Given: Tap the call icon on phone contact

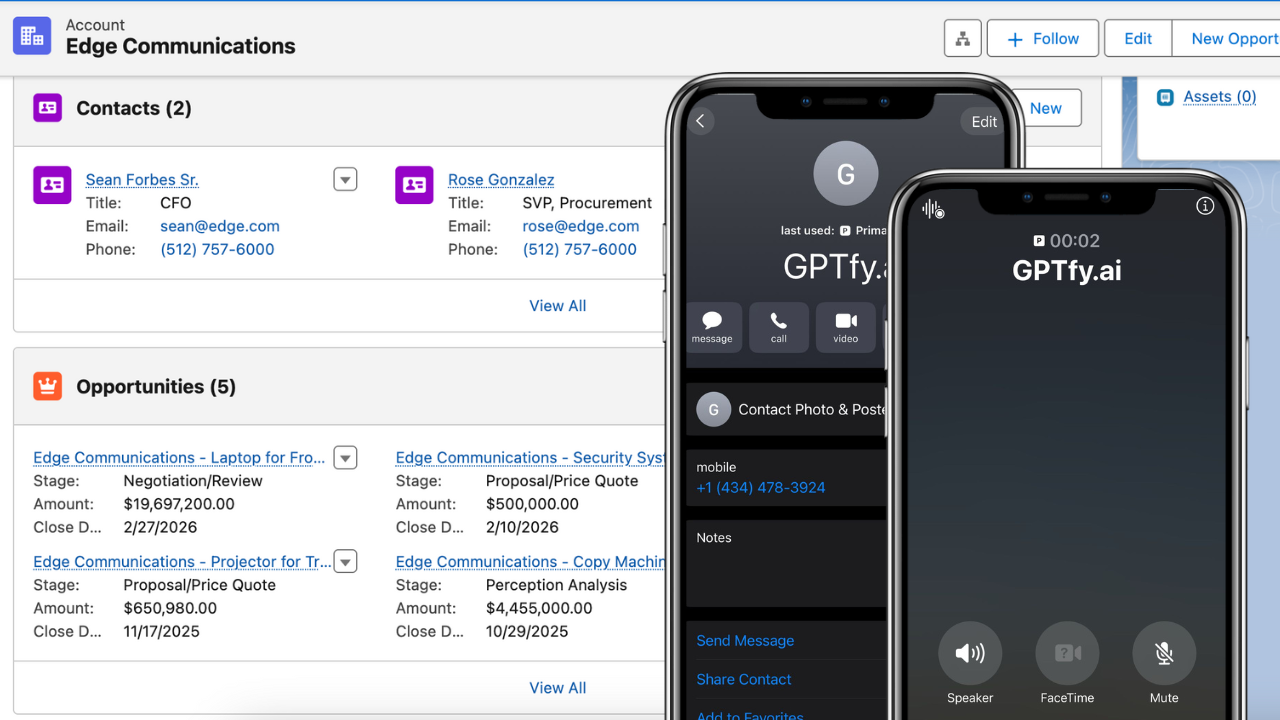Looking at the screenshot, I should [x=778, y=327].
